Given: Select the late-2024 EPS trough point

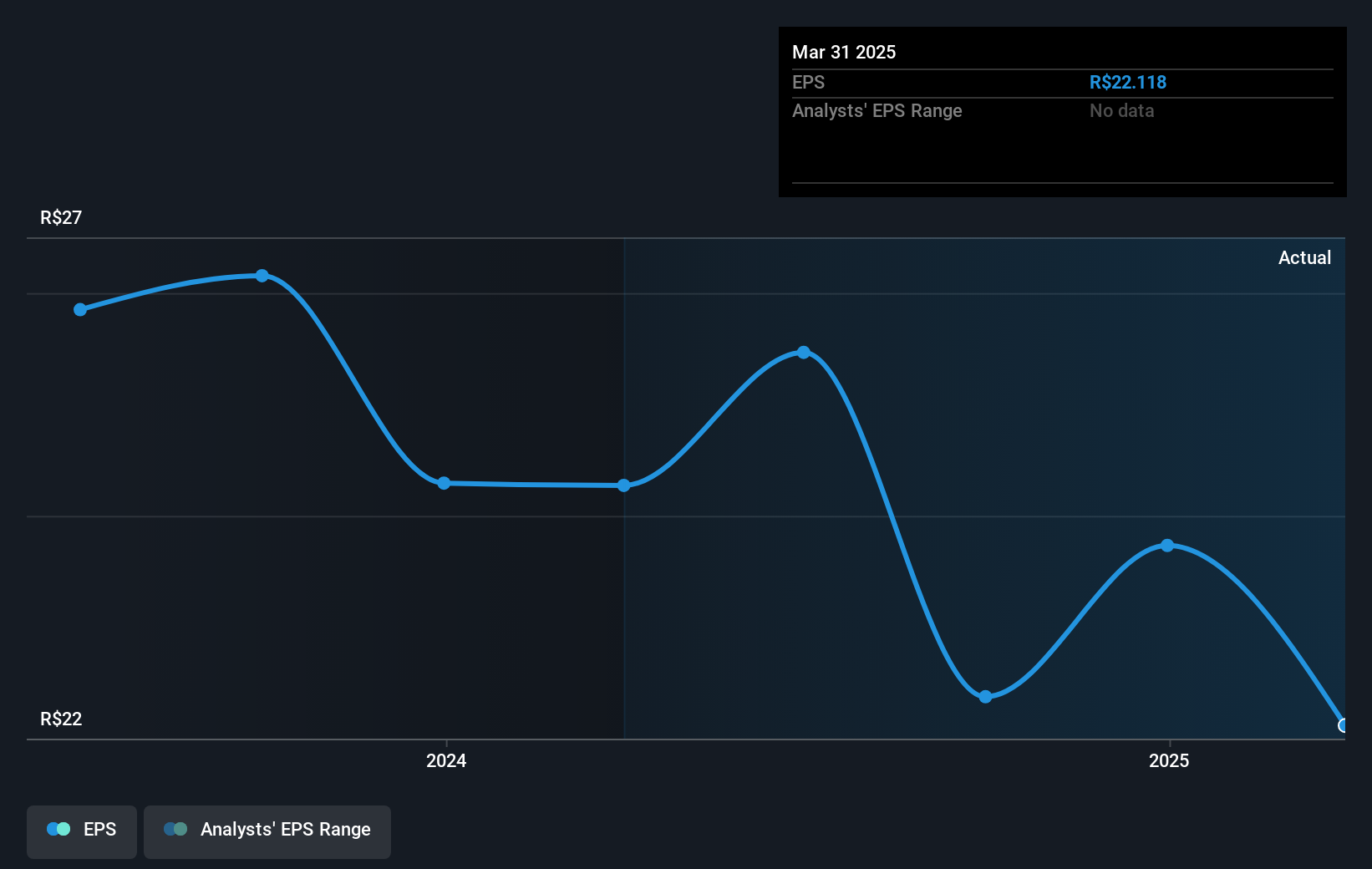Looking at the screenshot, I should [x=985, y=697].
